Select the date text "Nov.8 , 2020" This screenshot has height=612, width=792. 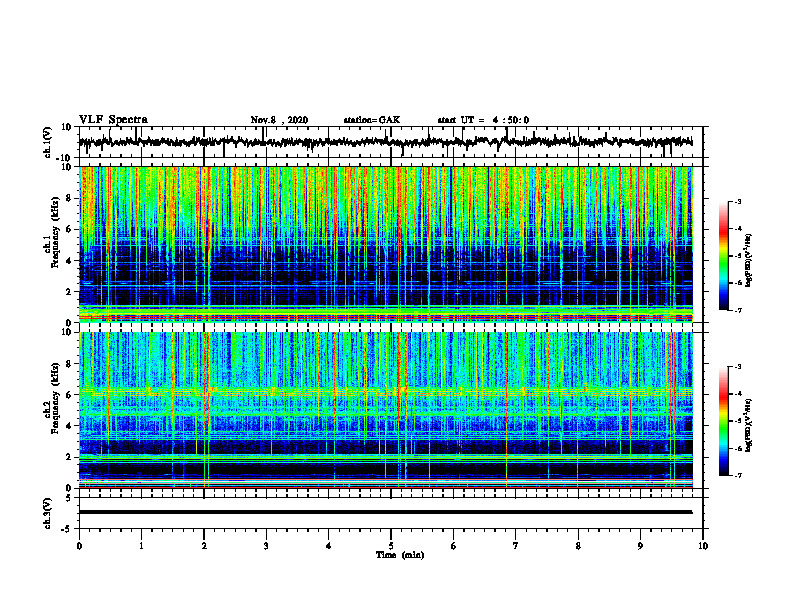[279, 120]
